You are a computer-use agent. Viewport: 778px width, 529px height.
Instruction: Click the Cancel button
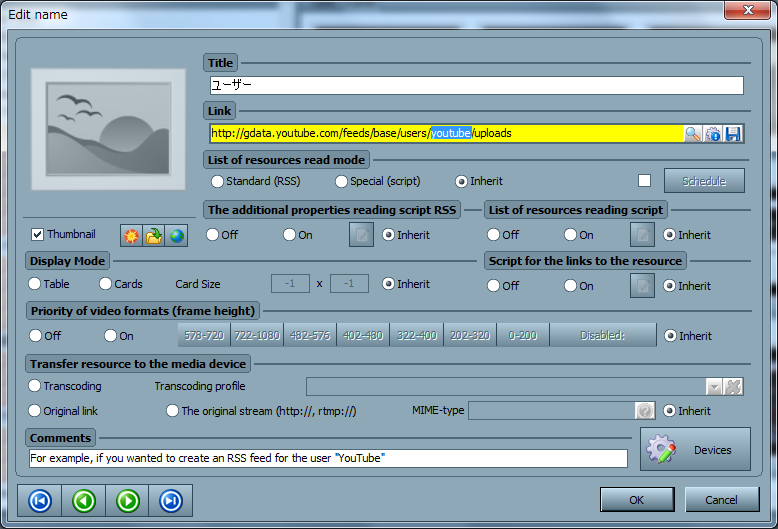tap(722, 500)
